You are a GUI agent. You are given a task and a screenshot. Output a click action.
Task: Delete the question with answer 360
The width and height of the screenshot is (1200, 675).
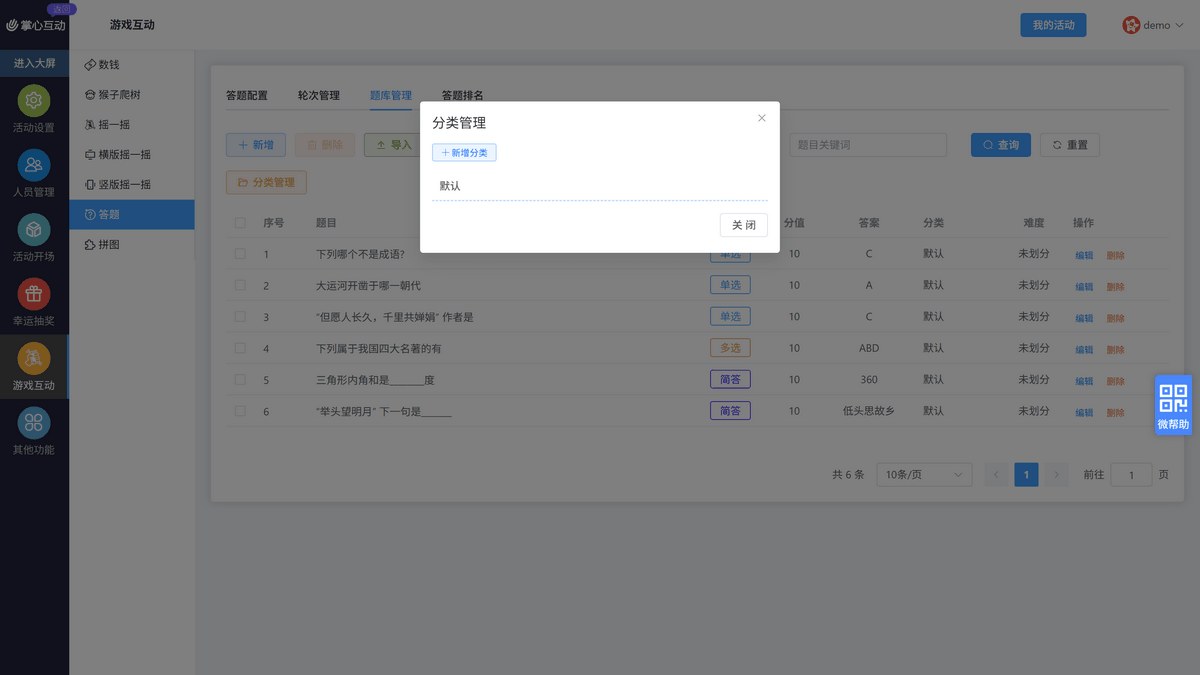pyautogui.click(x=1115, y=381)
